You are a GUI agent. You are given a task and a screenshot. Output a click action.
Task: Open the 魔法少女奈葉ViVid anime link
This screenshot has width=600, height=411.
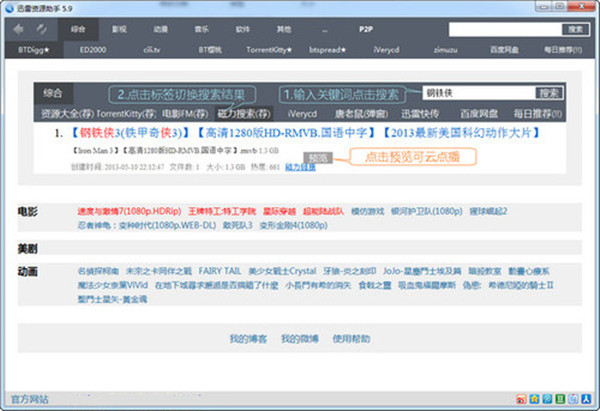[x=112, y=285]
